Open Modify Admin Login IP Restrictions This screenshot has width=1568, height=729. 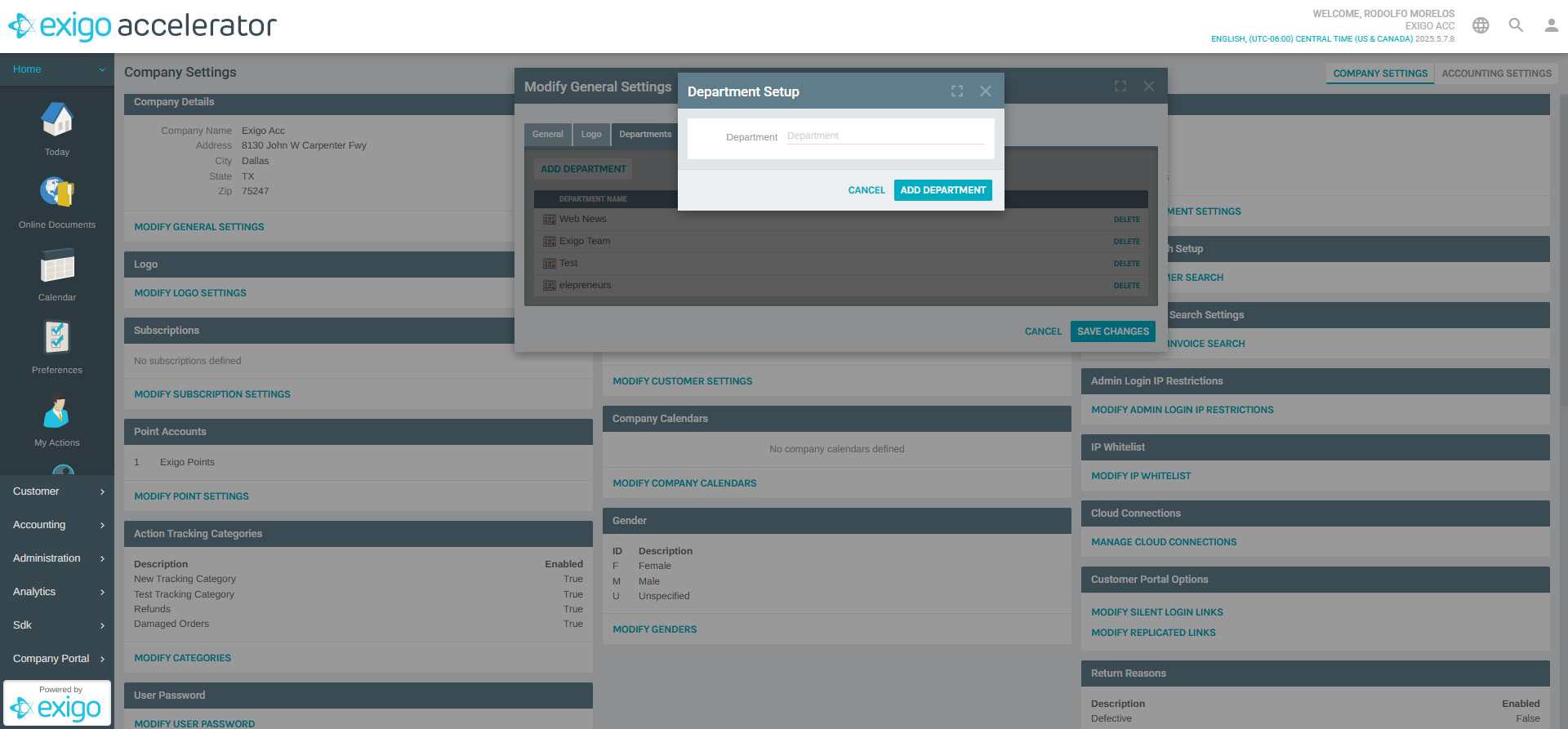pyautogui.click(x=1183, y=410)
